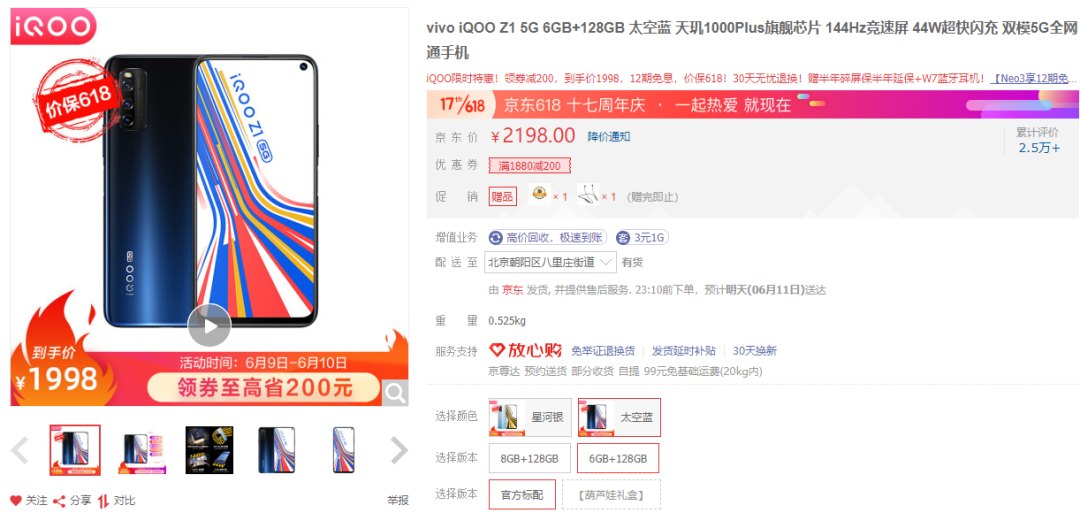This screenshot has width=1080, height=513.
Task: Show next thumbnails with right arrow
Action: (399, 450)
